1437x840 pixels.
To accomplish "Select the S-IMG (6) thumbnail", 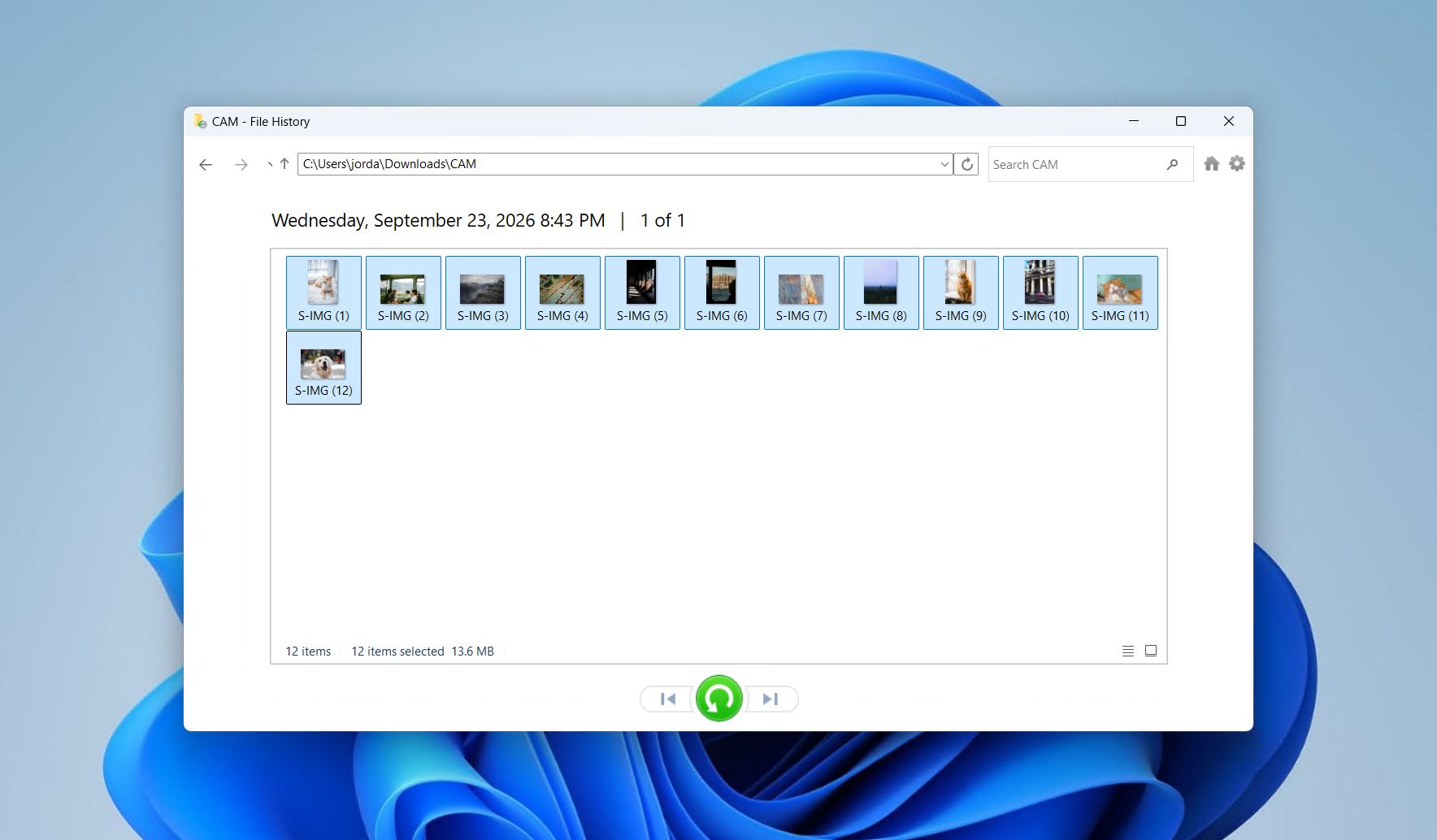I will tap(722, 292).
